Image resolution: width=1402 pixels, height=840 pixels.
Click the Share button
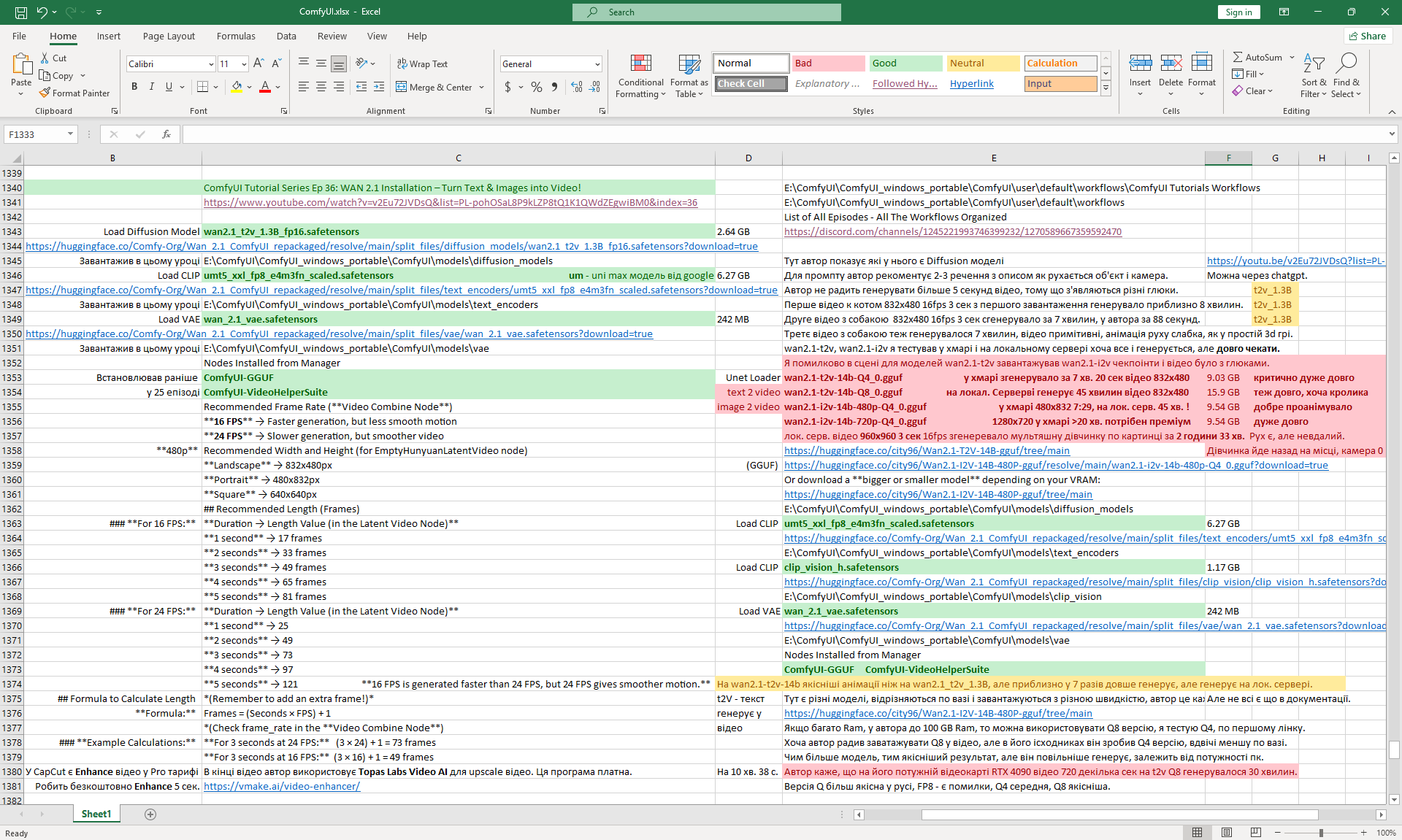tap(1368, 36)
